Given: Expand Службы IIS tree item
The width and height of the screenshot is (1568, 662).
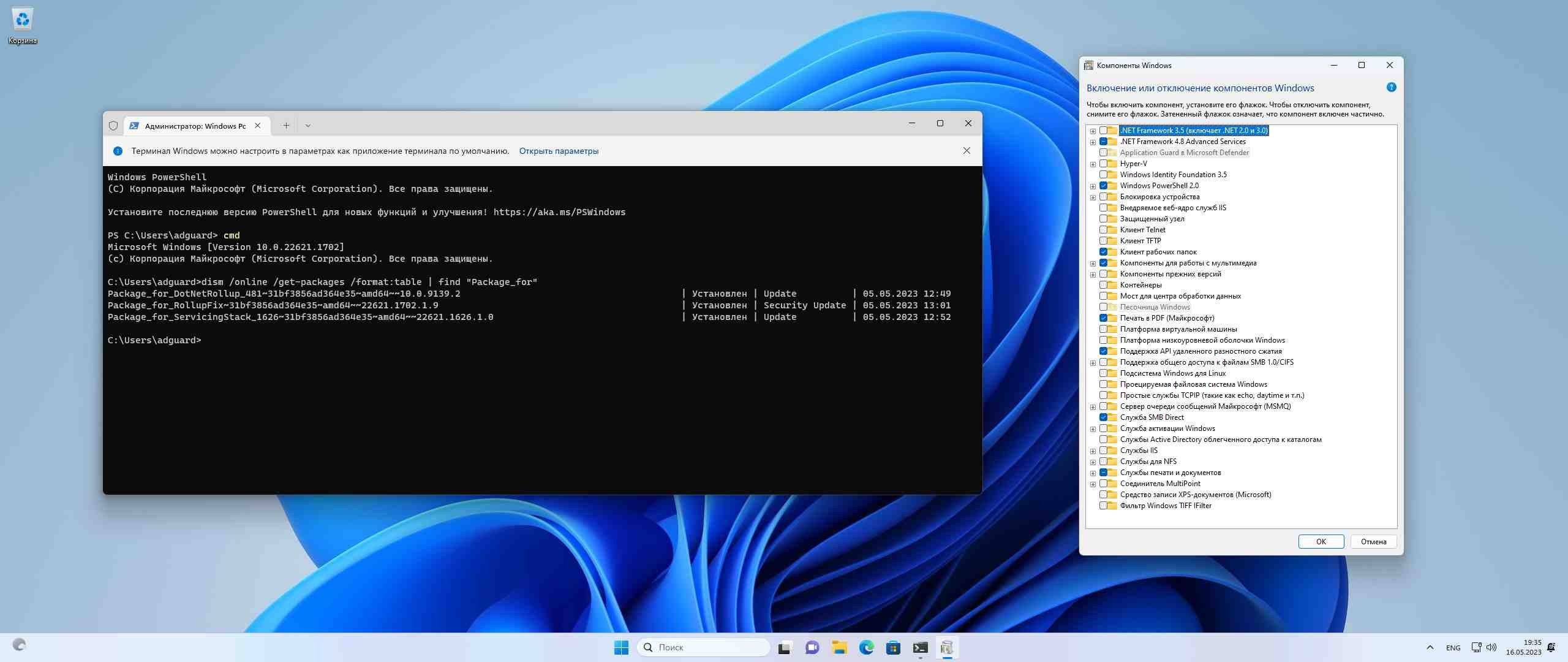Looking at the screenshot, I should tap(1092, 450).
